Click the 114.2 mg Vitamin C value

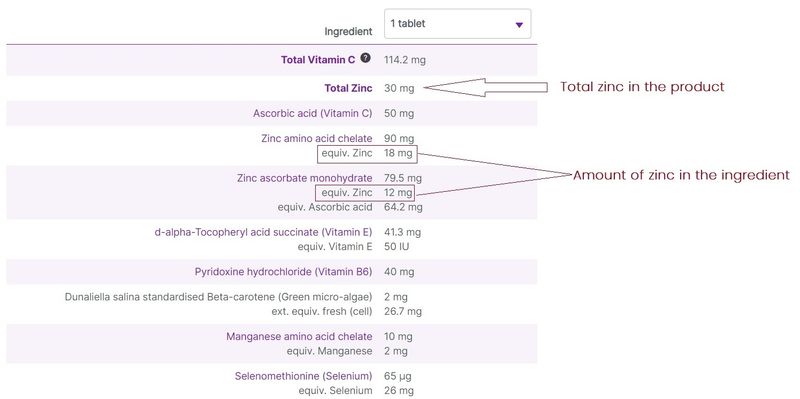pos(405,60)
